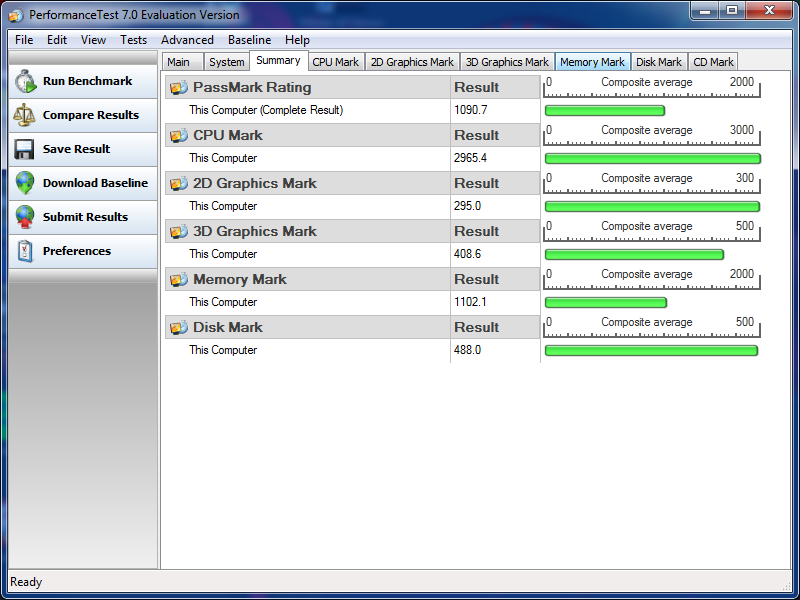Open the Baseline menu

pyautogui.click(x=249, y=40)
